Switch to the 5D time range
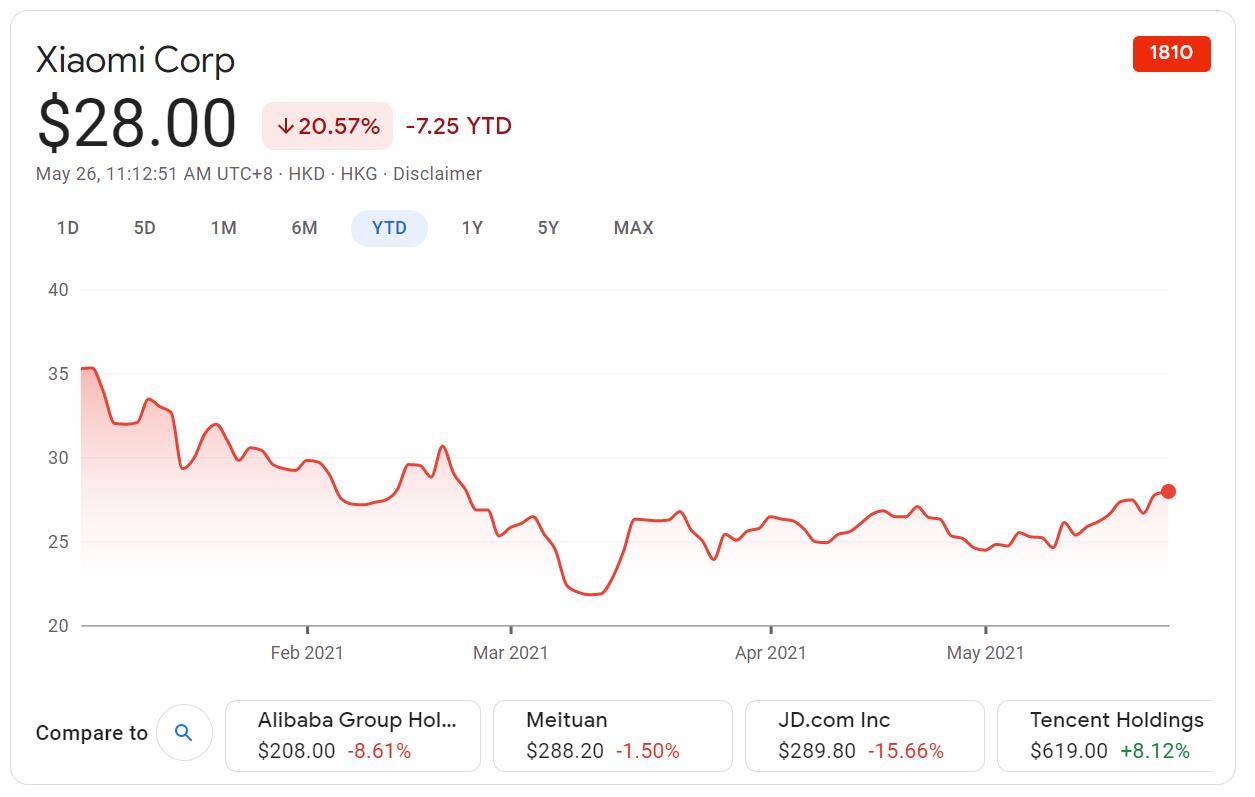This screenshot has height=797, width=1255. tap(144, 228)
